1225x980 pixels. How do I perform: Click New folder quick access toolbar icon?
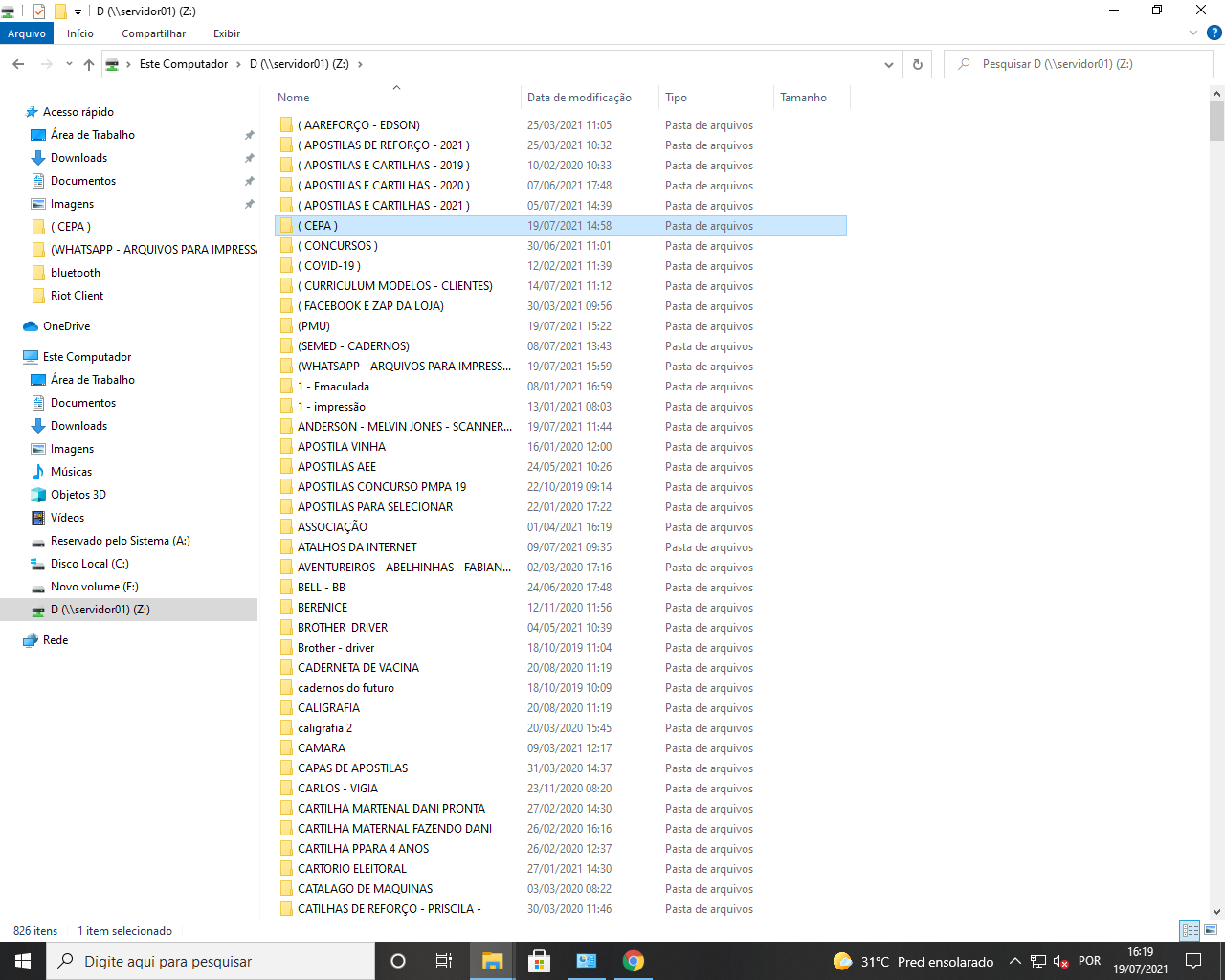point(59,11)
